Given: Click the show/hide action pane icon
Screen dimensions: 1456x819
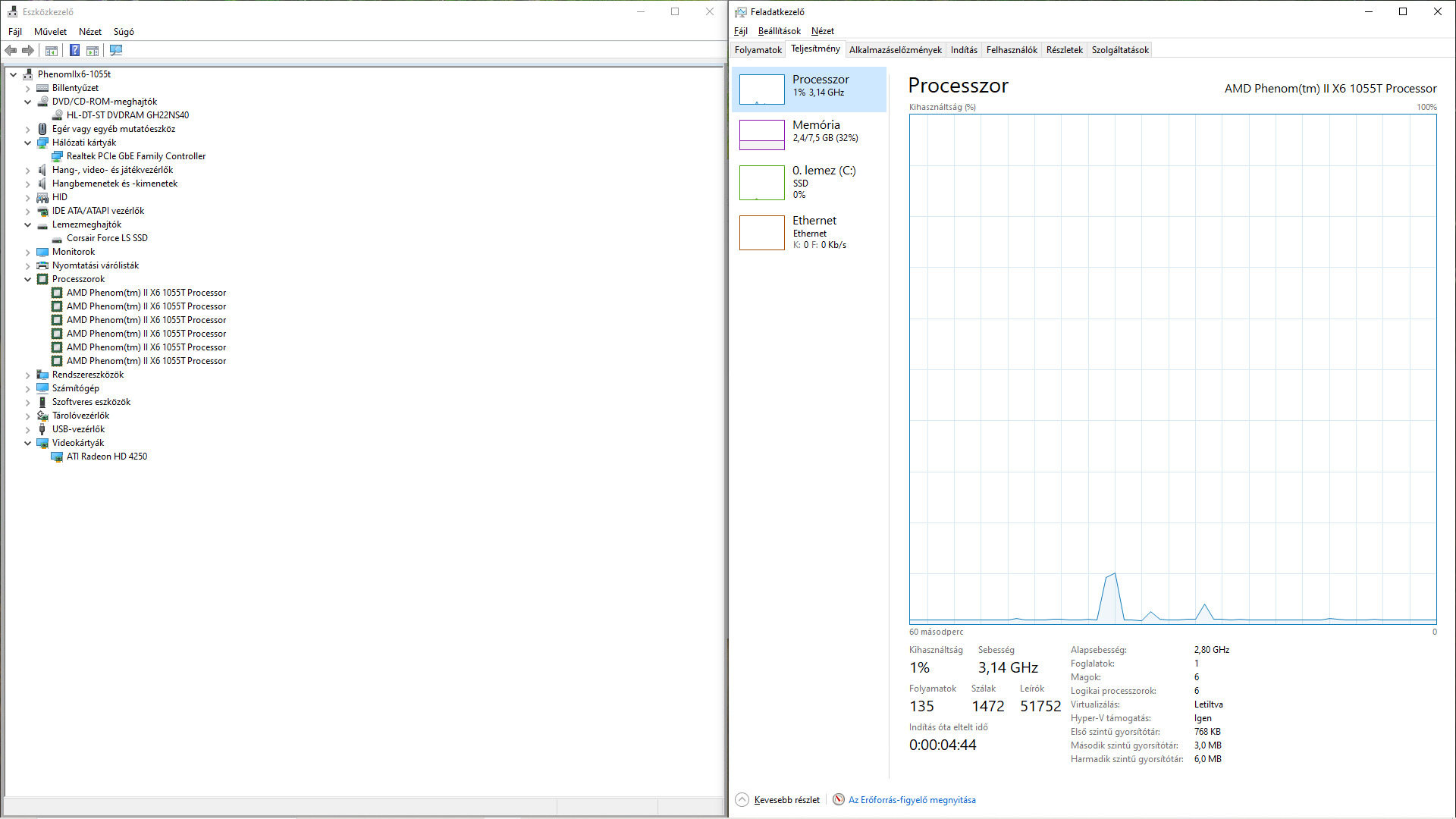Looking at the screenshot, I should [93, 50].
